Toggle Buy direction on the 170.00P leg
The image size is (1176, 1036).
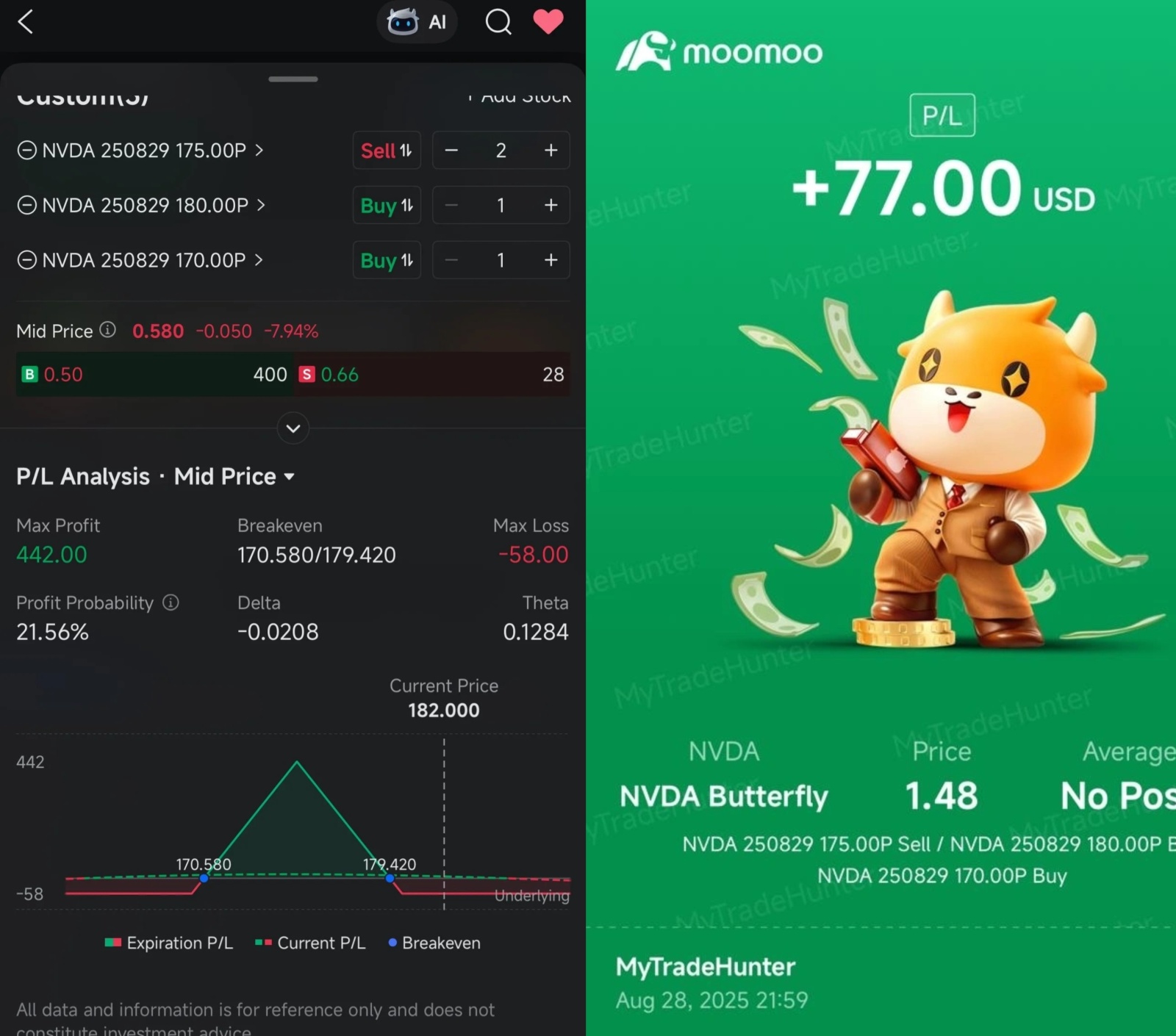[386, 260]
